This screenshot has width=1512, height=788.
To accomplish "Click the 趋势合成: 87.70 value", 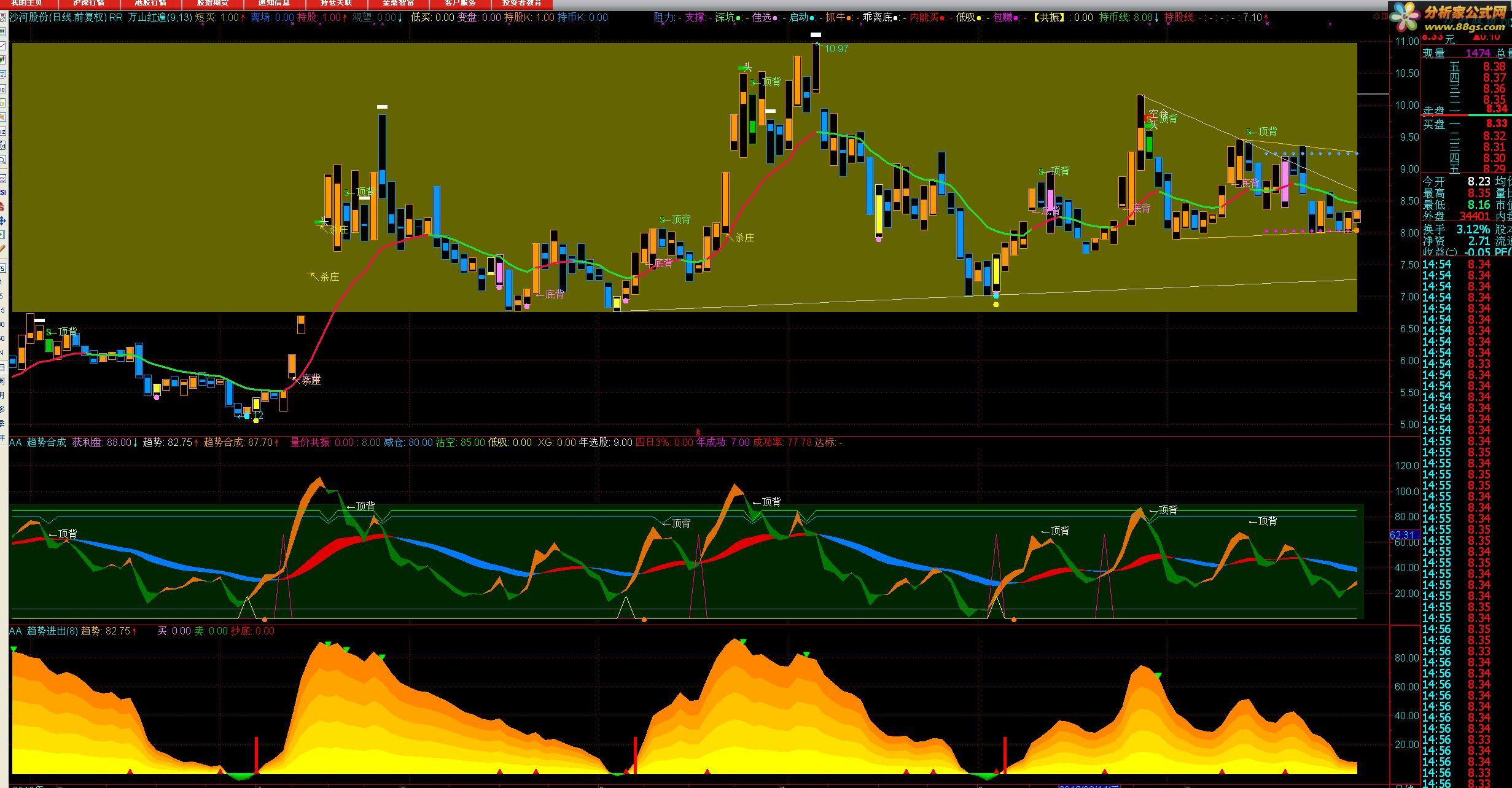I will (238, 442).
